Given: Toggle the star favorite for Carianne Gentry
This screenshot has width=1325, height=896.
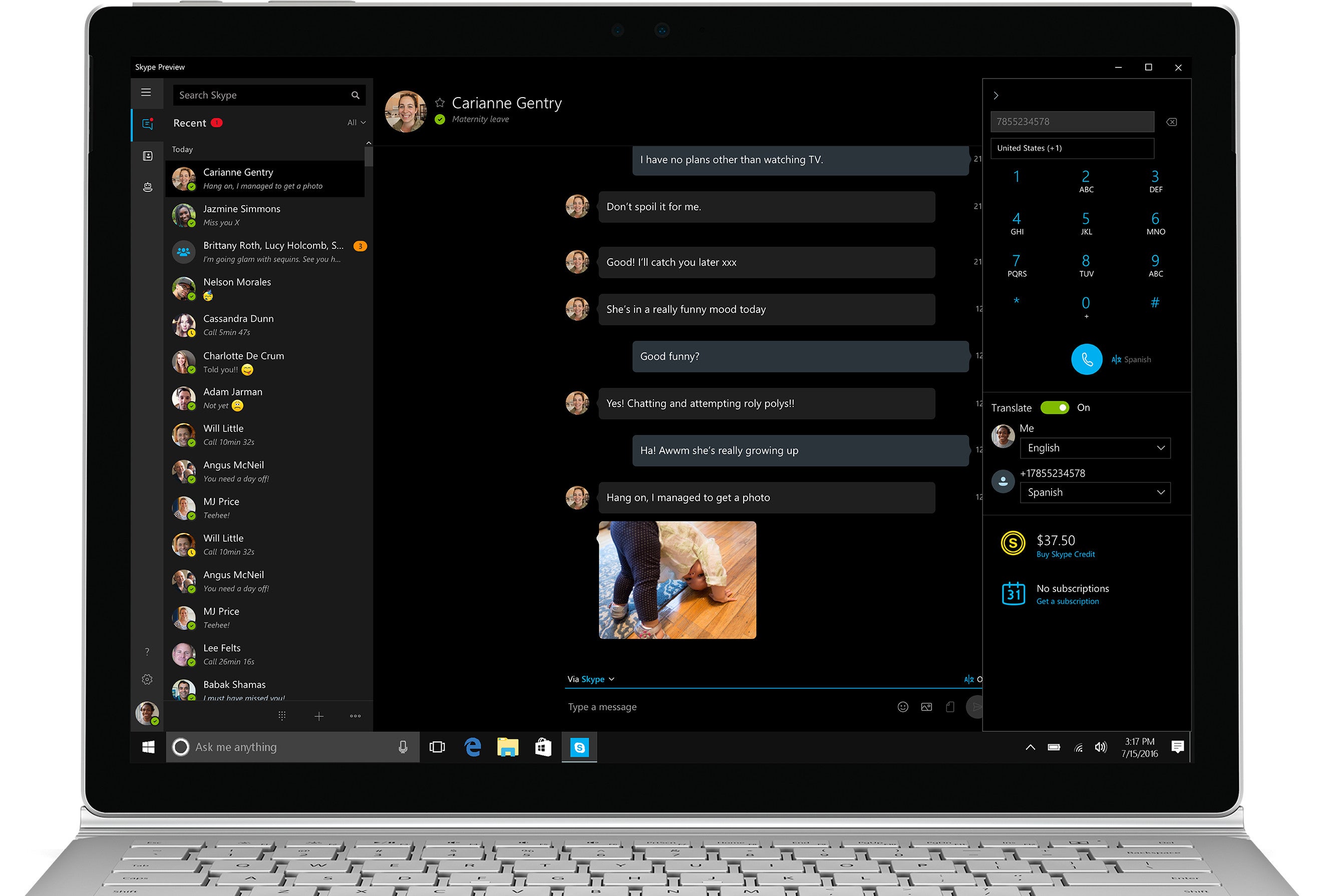Looking at the screenshot, I should click(438, 101).
